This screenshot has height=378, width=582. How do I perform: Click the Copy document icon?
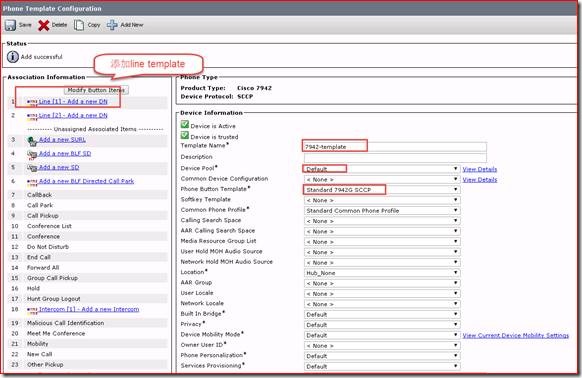[x=79, y=25]
